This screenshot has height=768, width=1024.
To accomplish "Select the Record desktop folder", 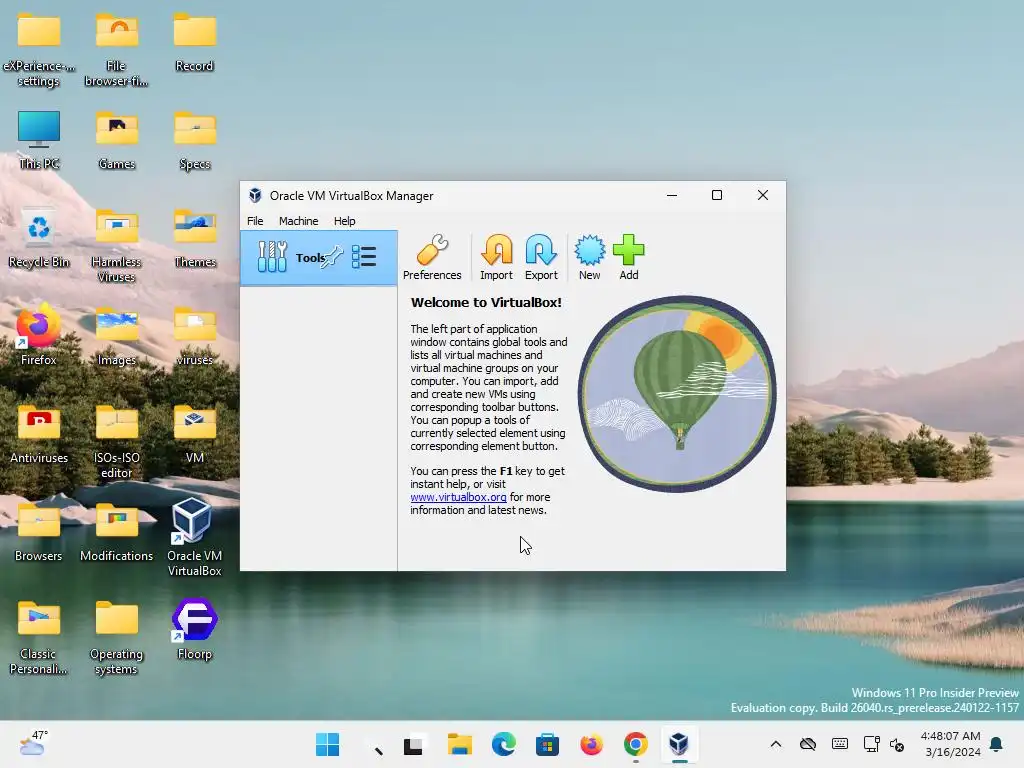I will (195, 43).
